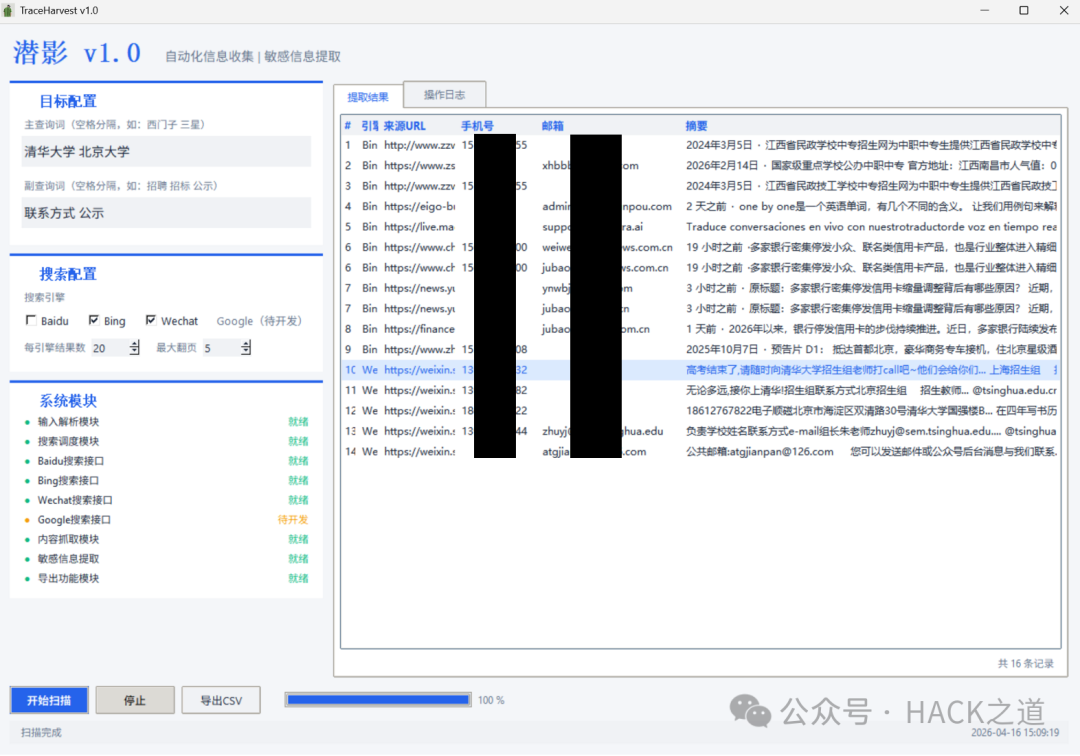
Task: Click the 系统模块 section heading
Action: [68, 401]
